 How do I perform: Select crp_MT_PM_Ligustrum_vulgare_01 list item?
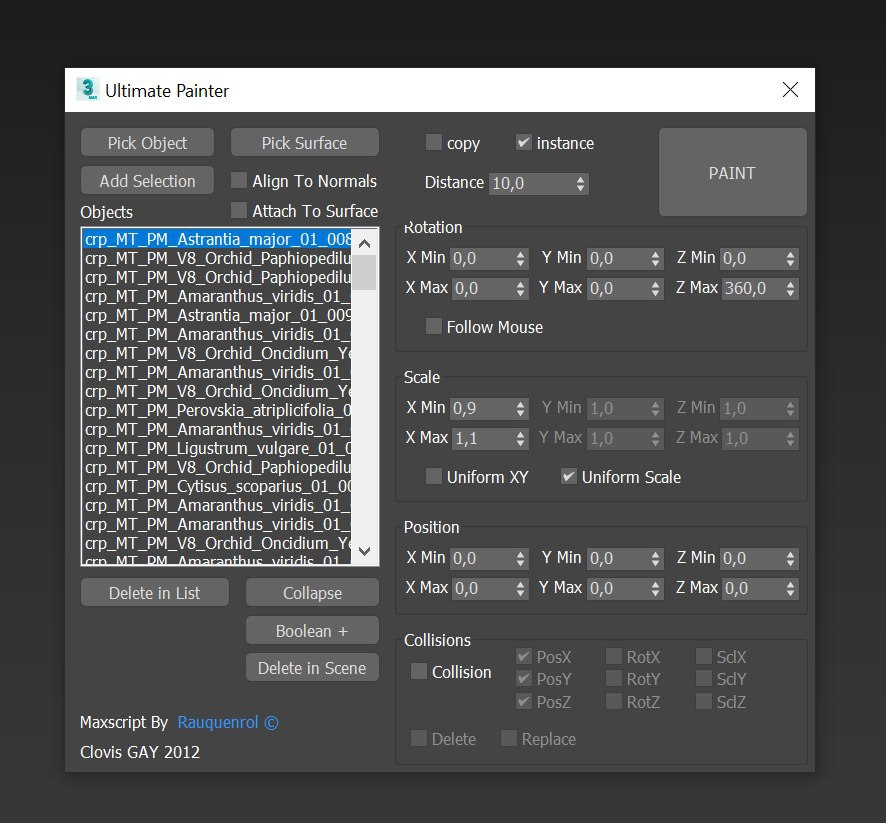pyautogui.click(x=217, y=448)
